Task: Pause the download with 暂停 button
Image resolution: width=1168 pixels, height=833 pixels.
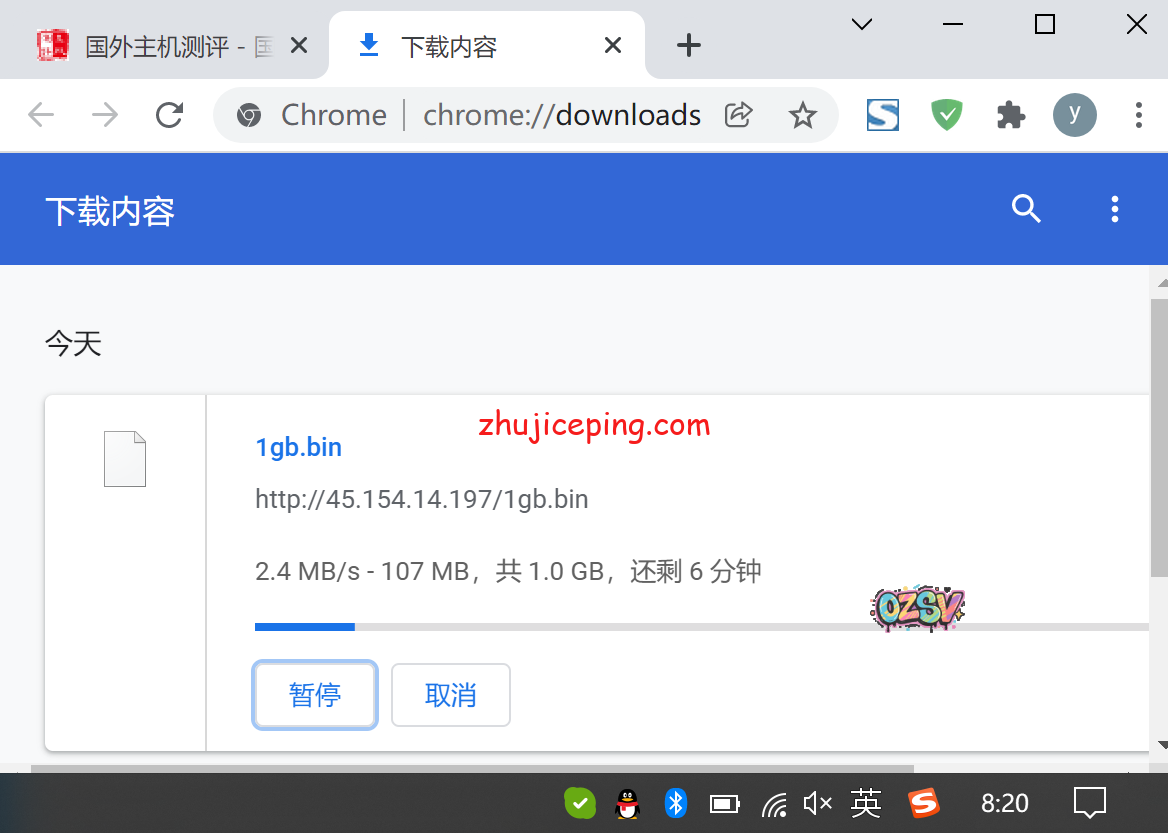Action: tap(315, 695)
